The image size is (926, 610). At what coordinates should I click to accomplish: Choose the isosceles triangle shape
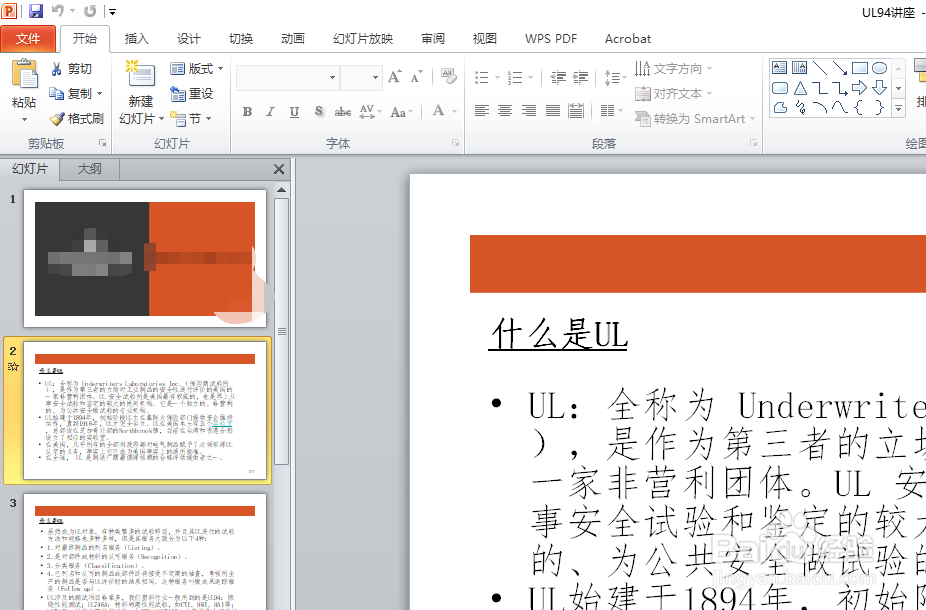(x=800, y=88)
